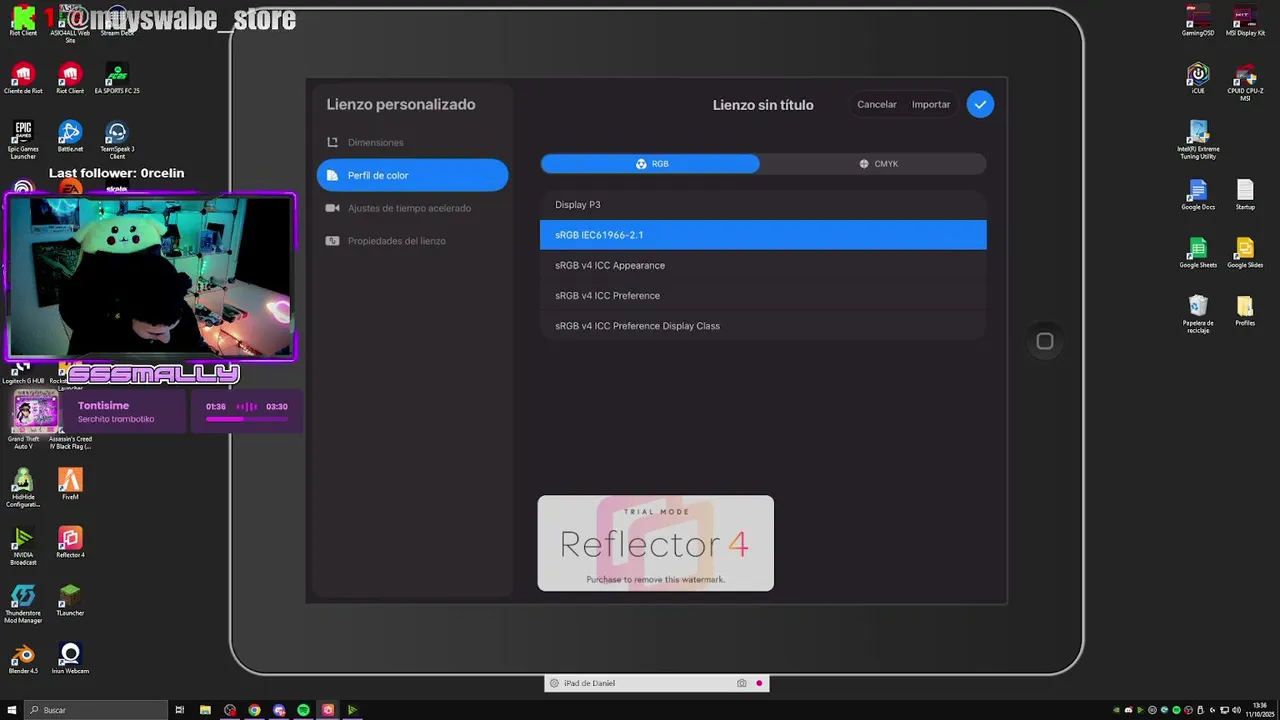This screenshot has height=720, width=1280.
Task: Open Reflector 4 desktop icon
Action: tap(70, 543)
